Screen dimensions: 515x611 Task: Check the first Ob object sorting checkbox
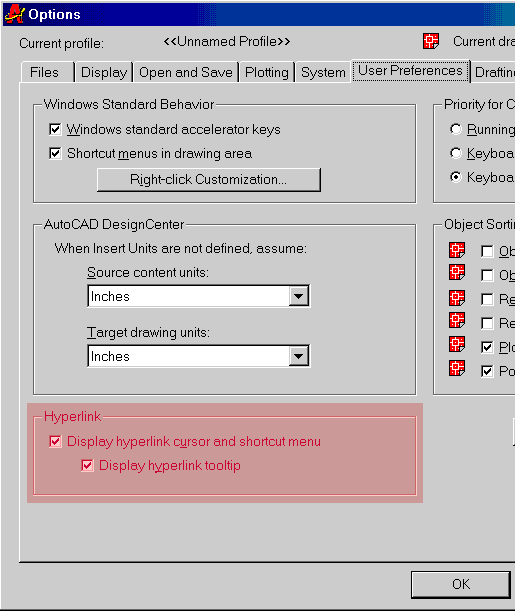click(487, 251)
